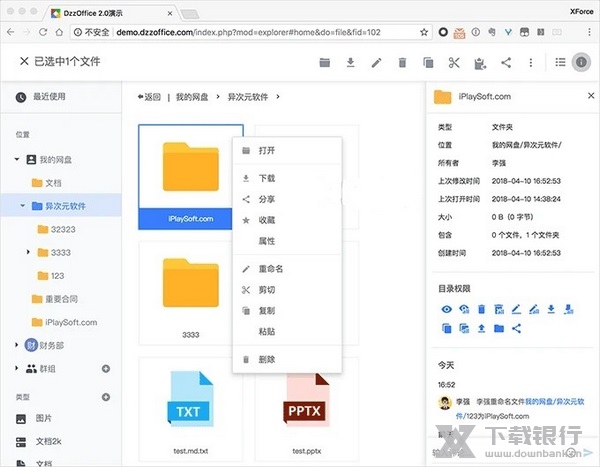
Task: Click the toolbar trash delete icon
Action: (402, 62)
